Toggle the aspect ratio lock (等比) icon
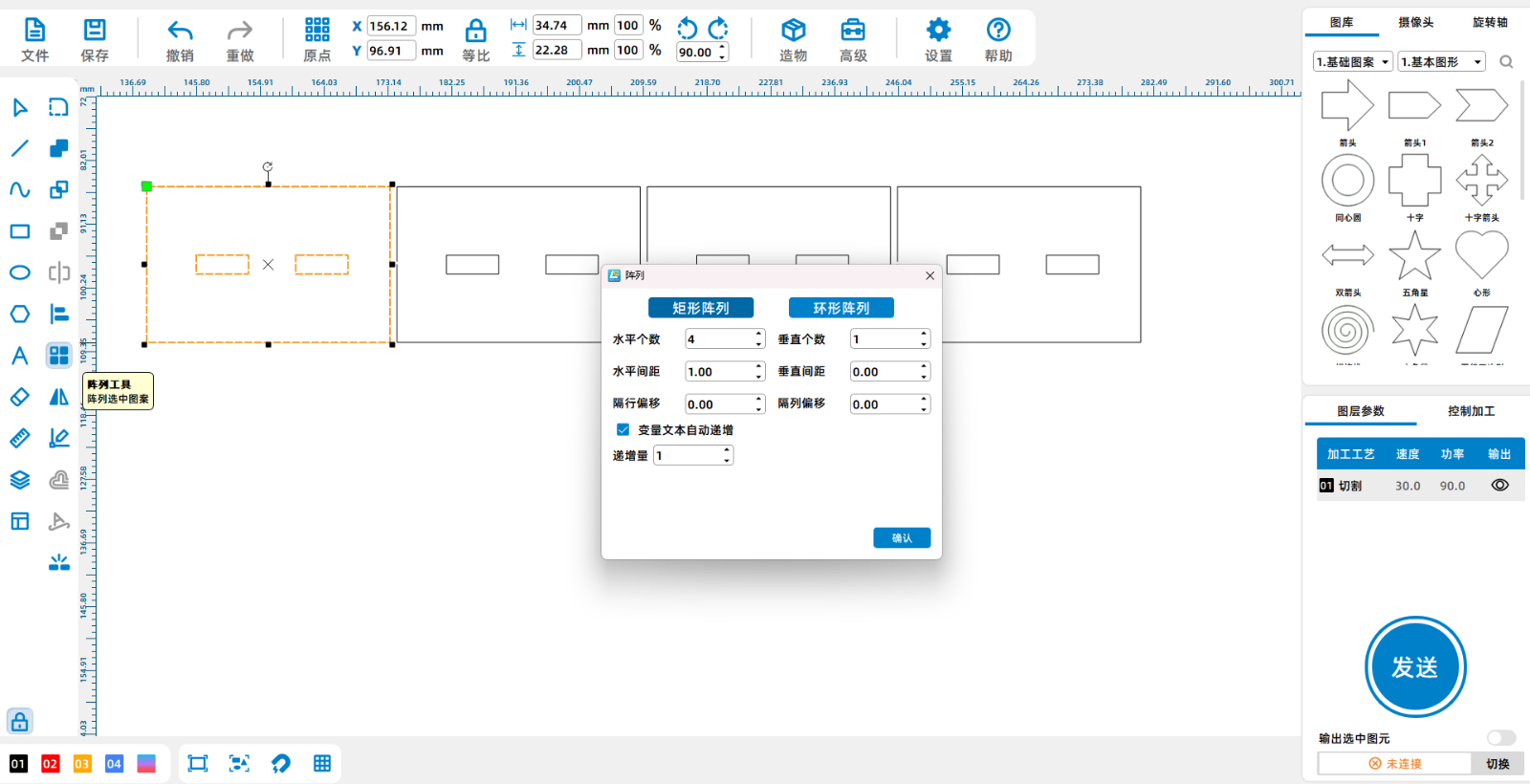Image resolution: width=1530 pixels, height=784 pixels. coord(475,32)
